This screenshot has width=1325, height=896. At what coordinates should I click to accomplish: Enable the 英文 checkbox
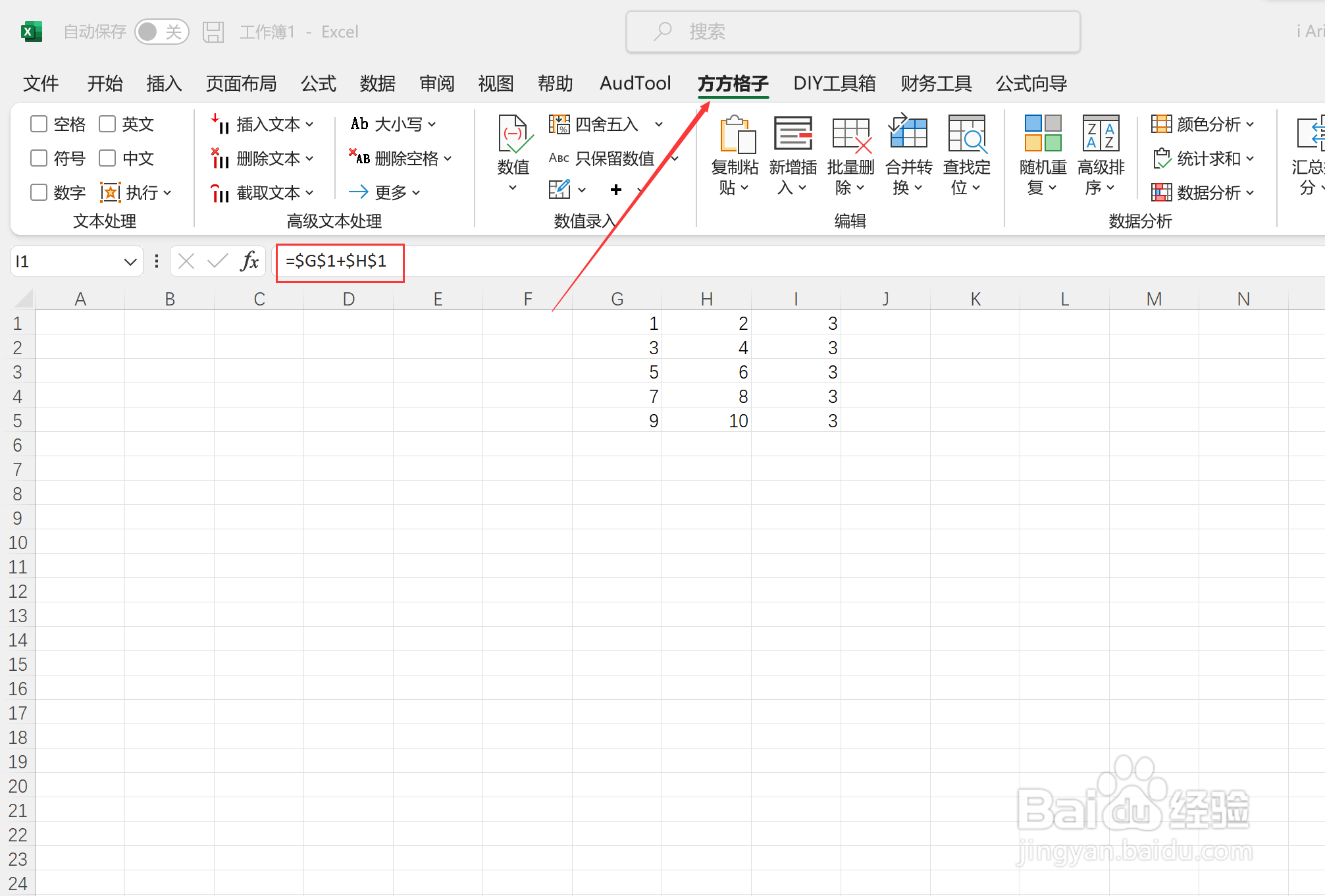pos(107,124)
